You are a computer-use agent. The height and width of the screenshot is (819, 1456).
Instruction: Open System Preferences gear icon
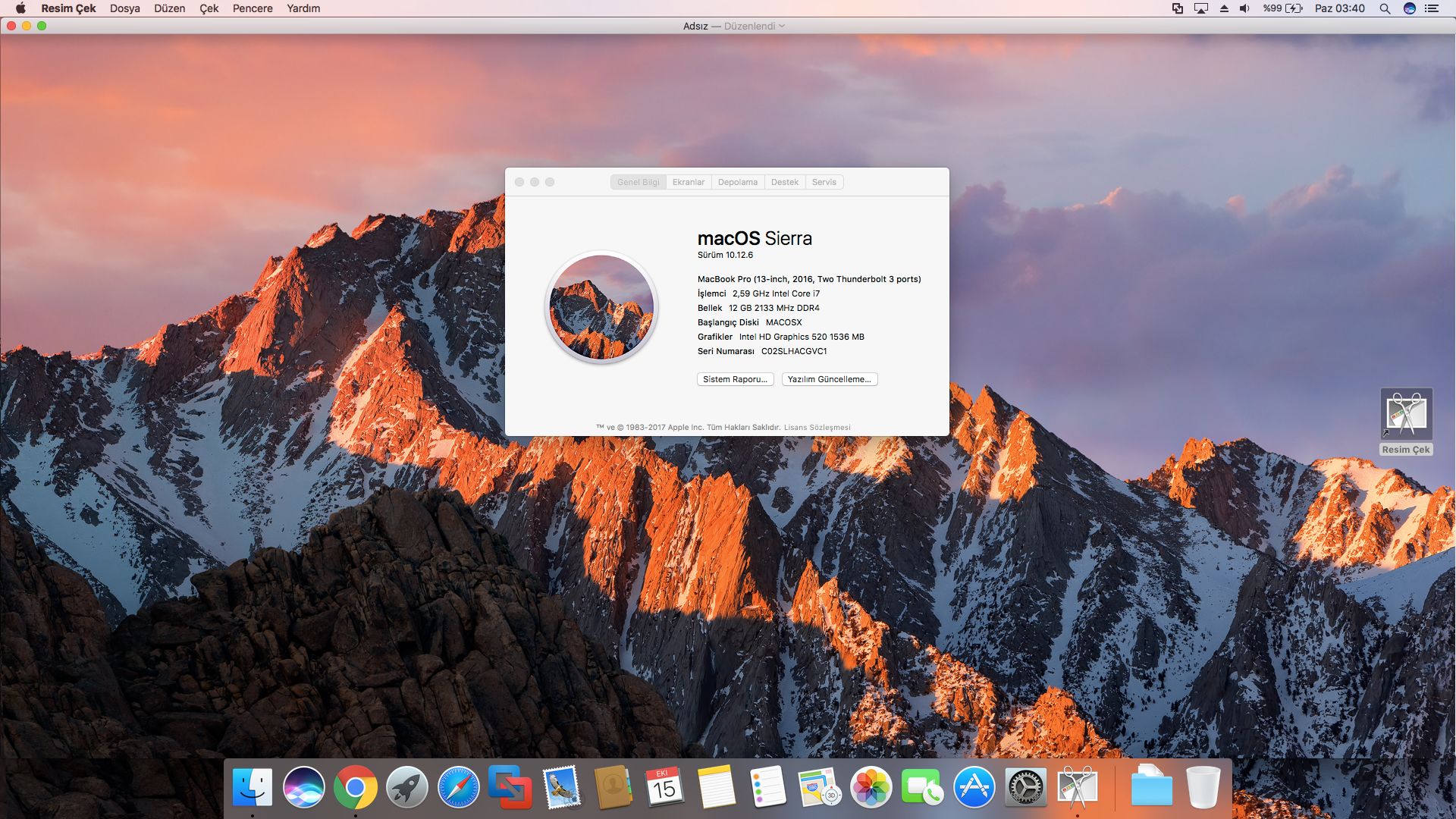[1025, 788]
